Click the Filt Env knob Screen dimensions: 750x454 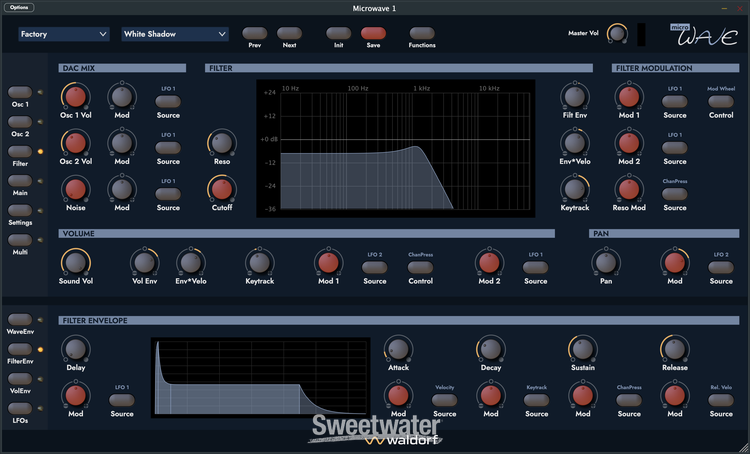point(575,97)
